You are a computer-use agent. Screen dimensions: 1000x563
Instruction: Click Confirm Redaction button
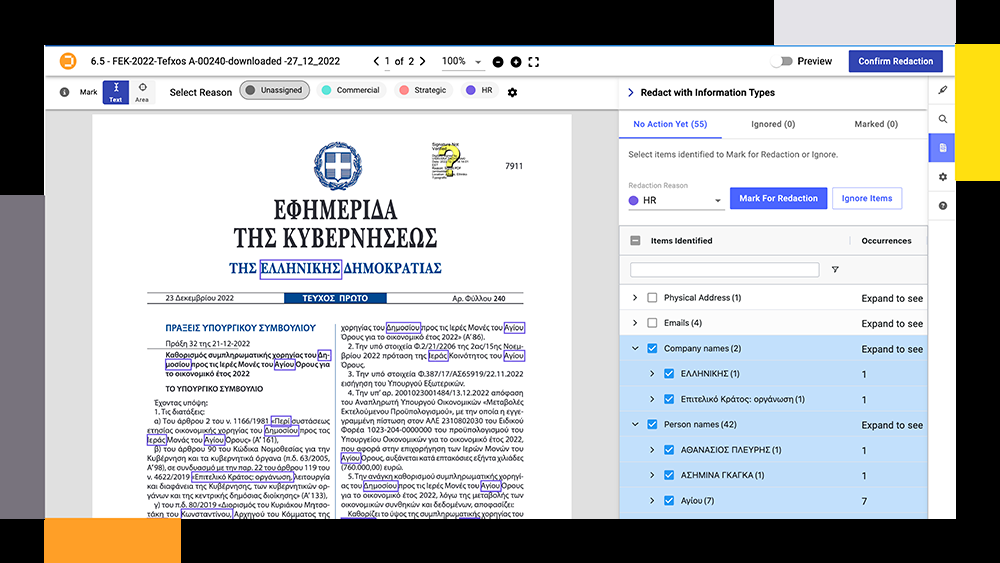[x=895, y=61]
